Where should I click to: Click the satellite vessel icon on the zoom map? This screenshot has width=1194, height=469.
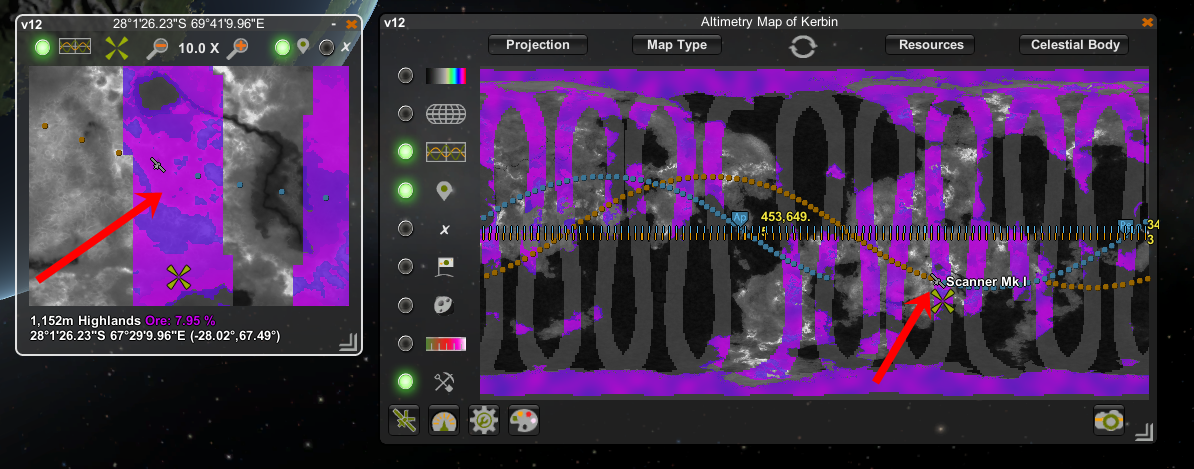tap(158, 164)
